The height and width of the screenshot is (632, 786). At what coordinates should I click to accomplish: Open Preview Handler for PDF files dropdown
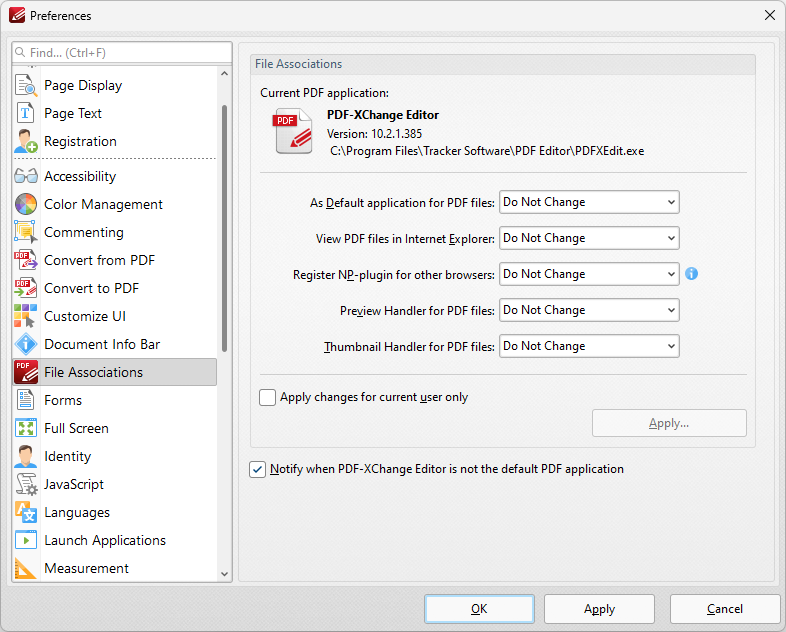tap(589, 310)
